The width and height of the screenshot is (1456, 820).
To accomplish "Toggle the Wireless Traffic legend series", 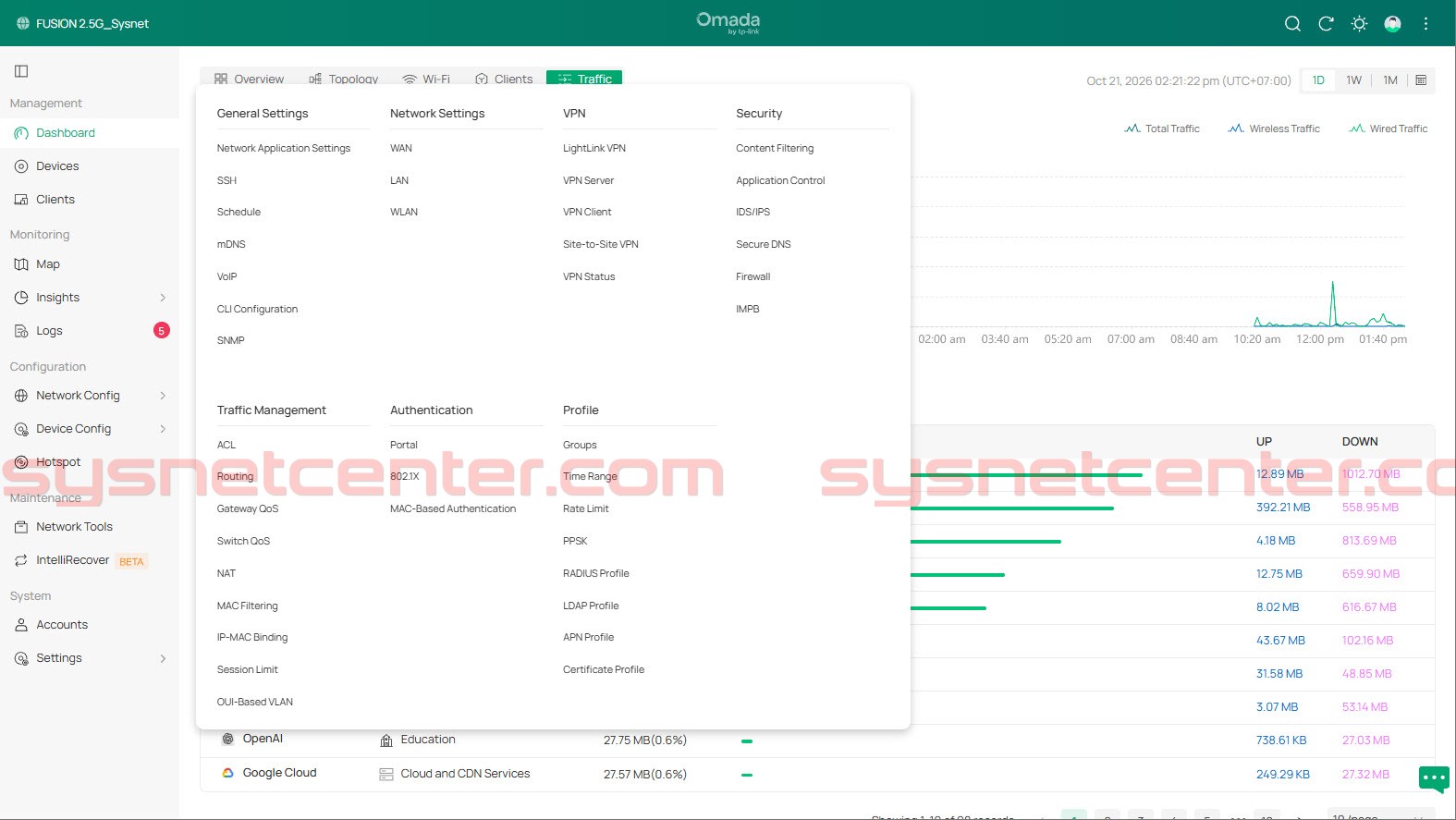I will click(1274, 129).
